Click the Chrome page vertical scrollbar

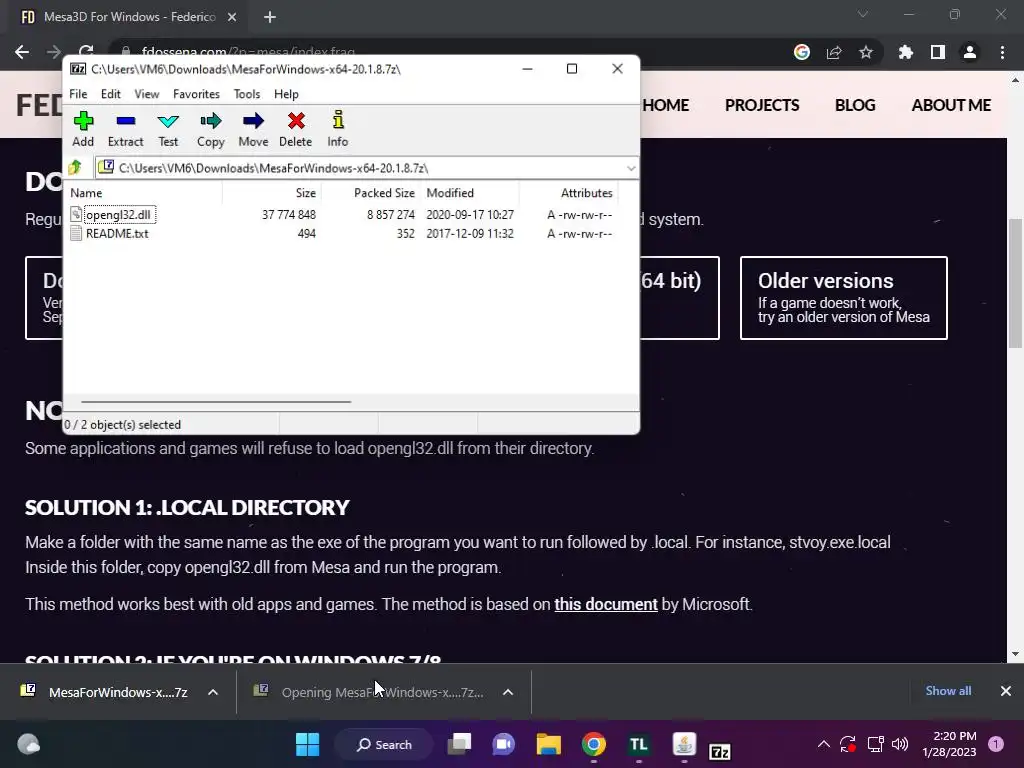click(1015, 284)
